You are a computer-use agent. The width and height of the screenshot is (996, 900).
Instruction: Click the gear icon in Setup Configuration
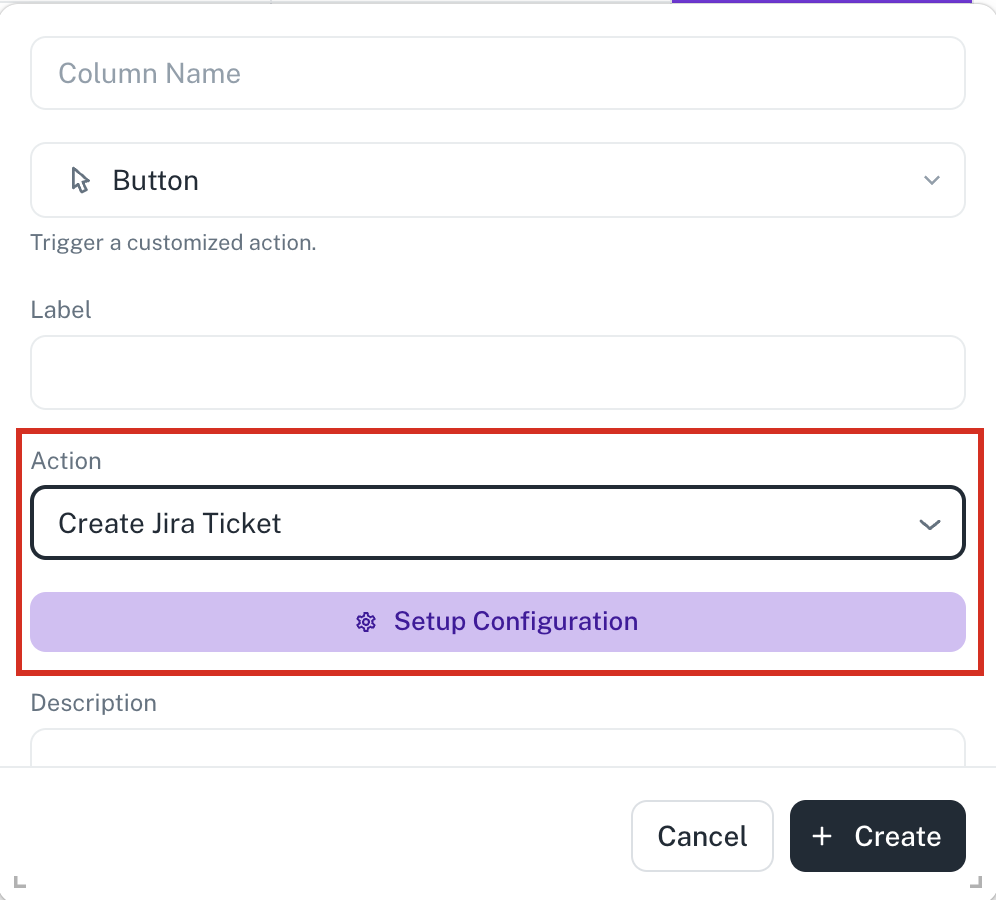coord(366,622)
